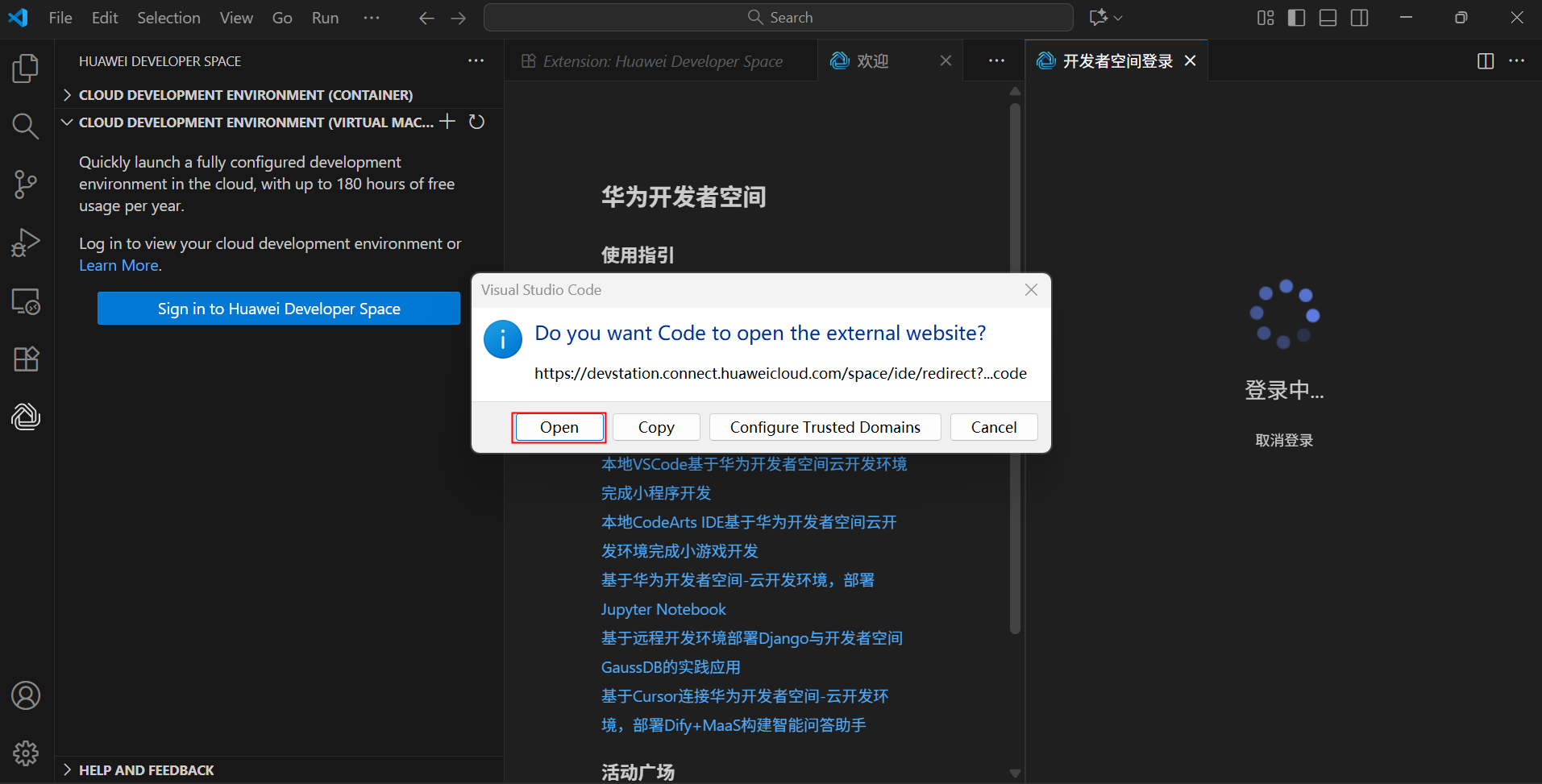Viewport: 1542px width, 784px height.
Task: Click the Manage gear icon
Action: (26, 753)
